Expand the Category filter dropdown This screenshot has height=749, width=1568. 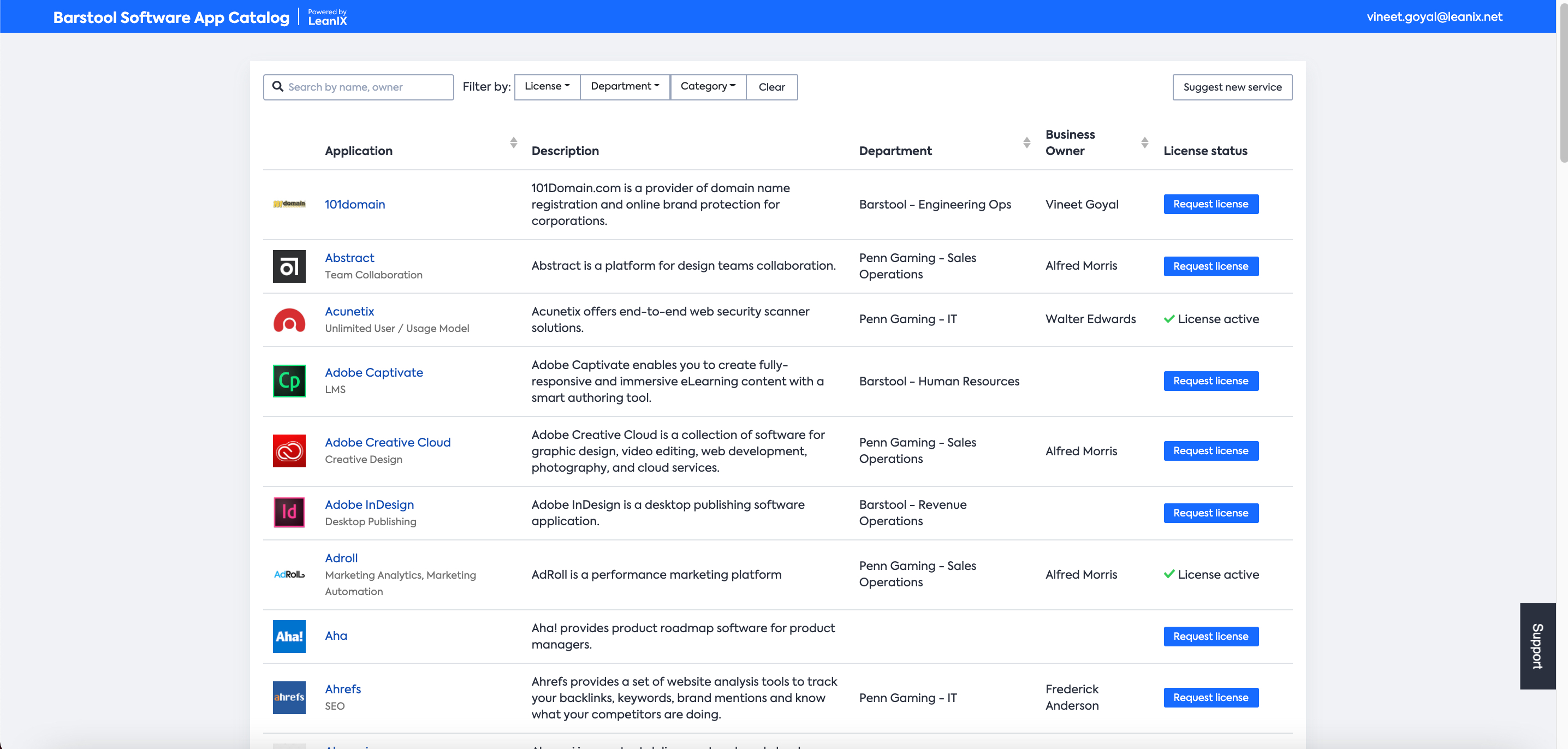click(708, 86)
